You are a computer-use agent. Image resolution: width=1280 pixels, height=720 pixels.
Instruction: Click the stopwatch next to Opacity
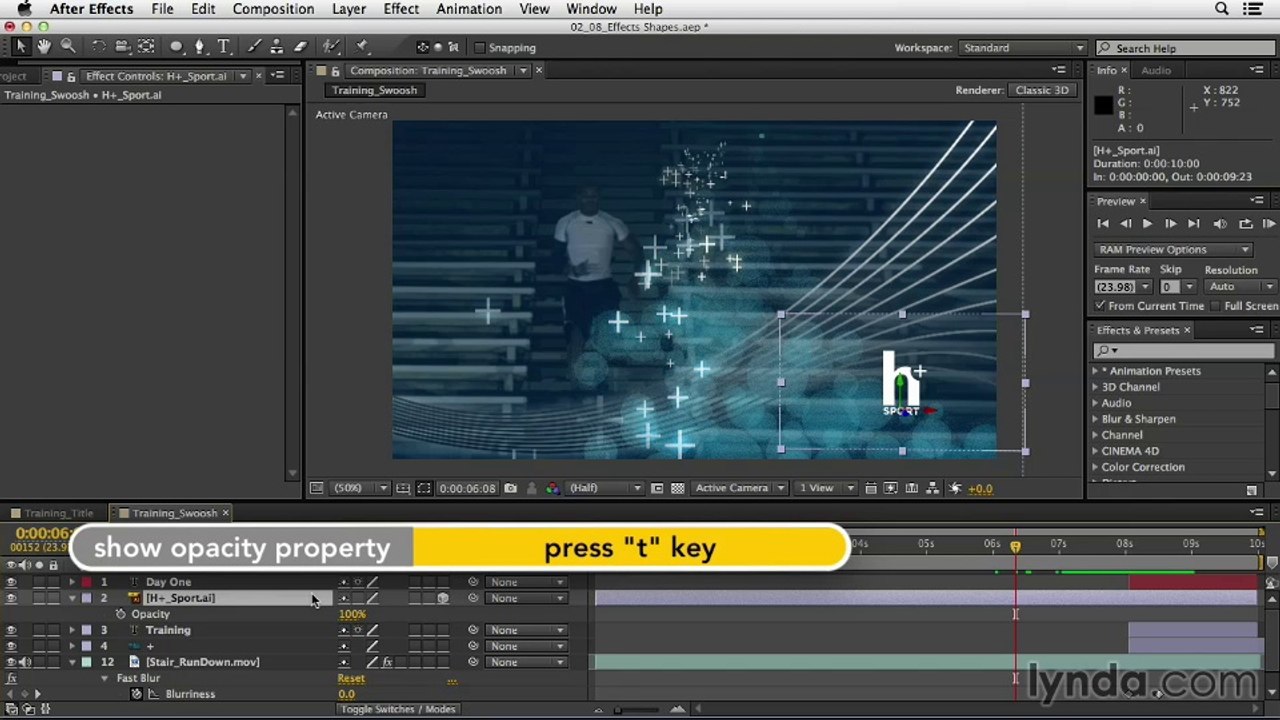[x=121, y=614]
